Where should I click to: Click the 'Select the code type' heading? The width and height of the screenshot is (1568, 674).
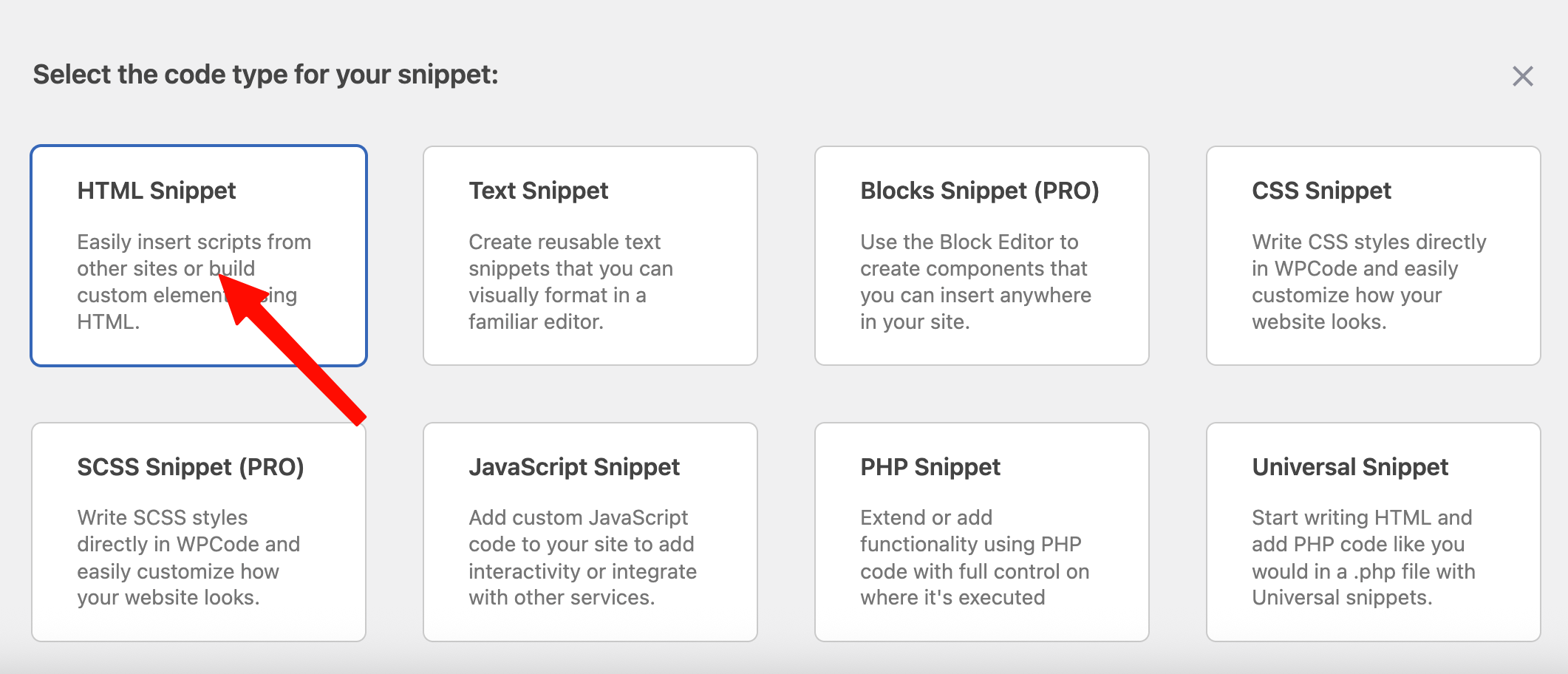265,75
